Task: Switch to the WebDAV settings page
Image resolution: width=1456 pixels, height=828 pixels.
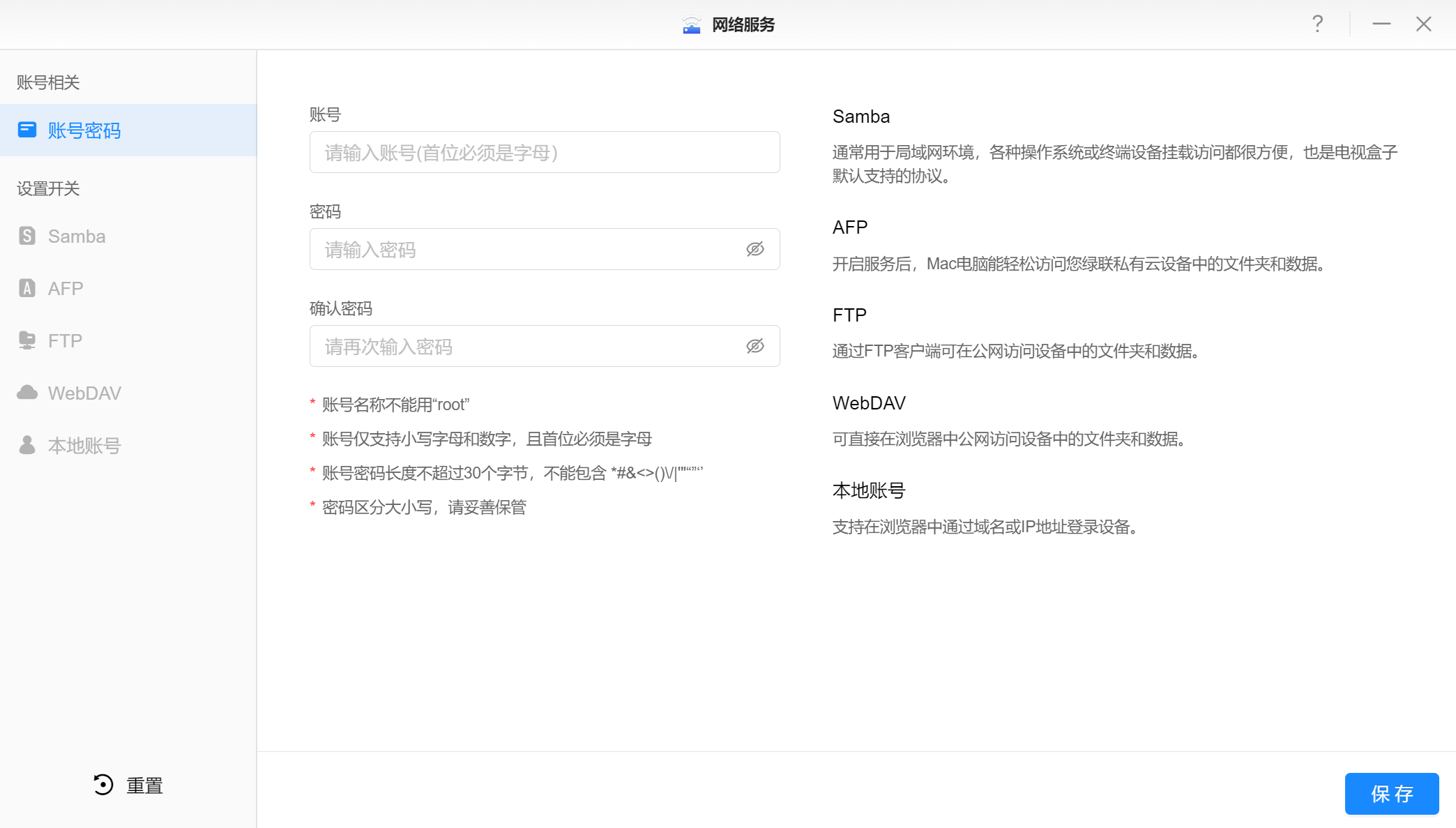Action: 84,393
